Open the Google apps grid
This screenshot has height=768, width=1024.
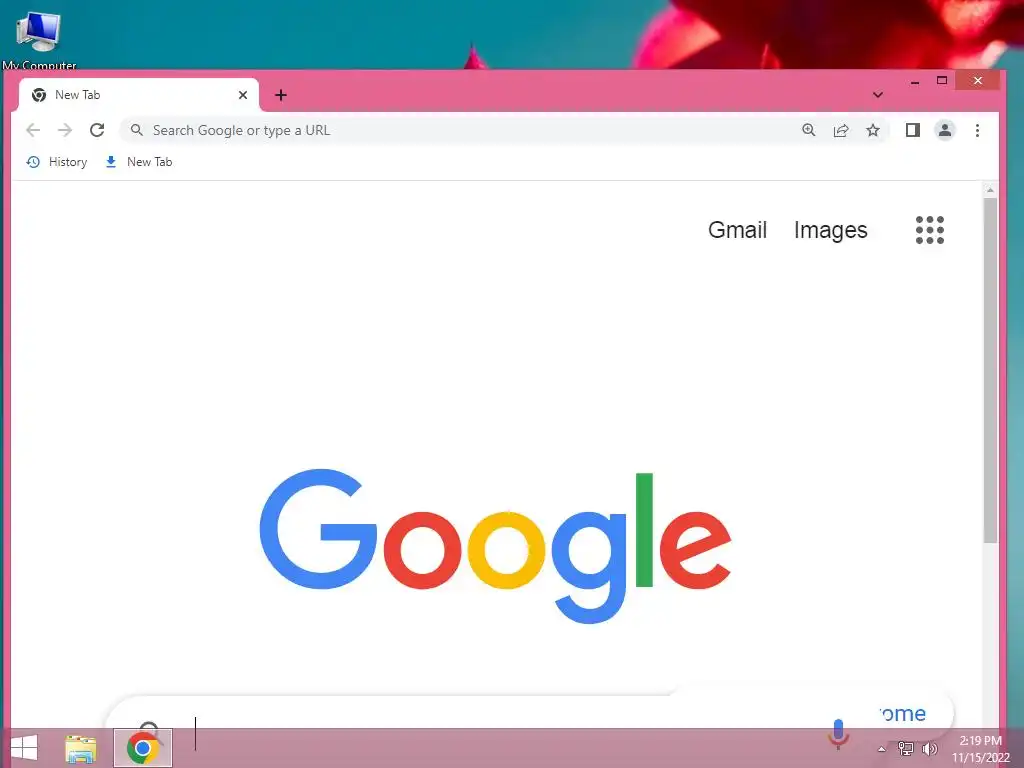tap(929, 230)
